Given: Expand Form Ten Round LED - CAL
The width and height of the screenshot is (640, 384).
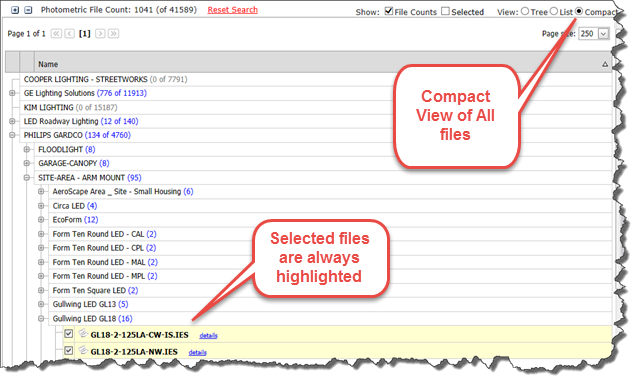Looking at the screenshot, I should tap(41, 234).
